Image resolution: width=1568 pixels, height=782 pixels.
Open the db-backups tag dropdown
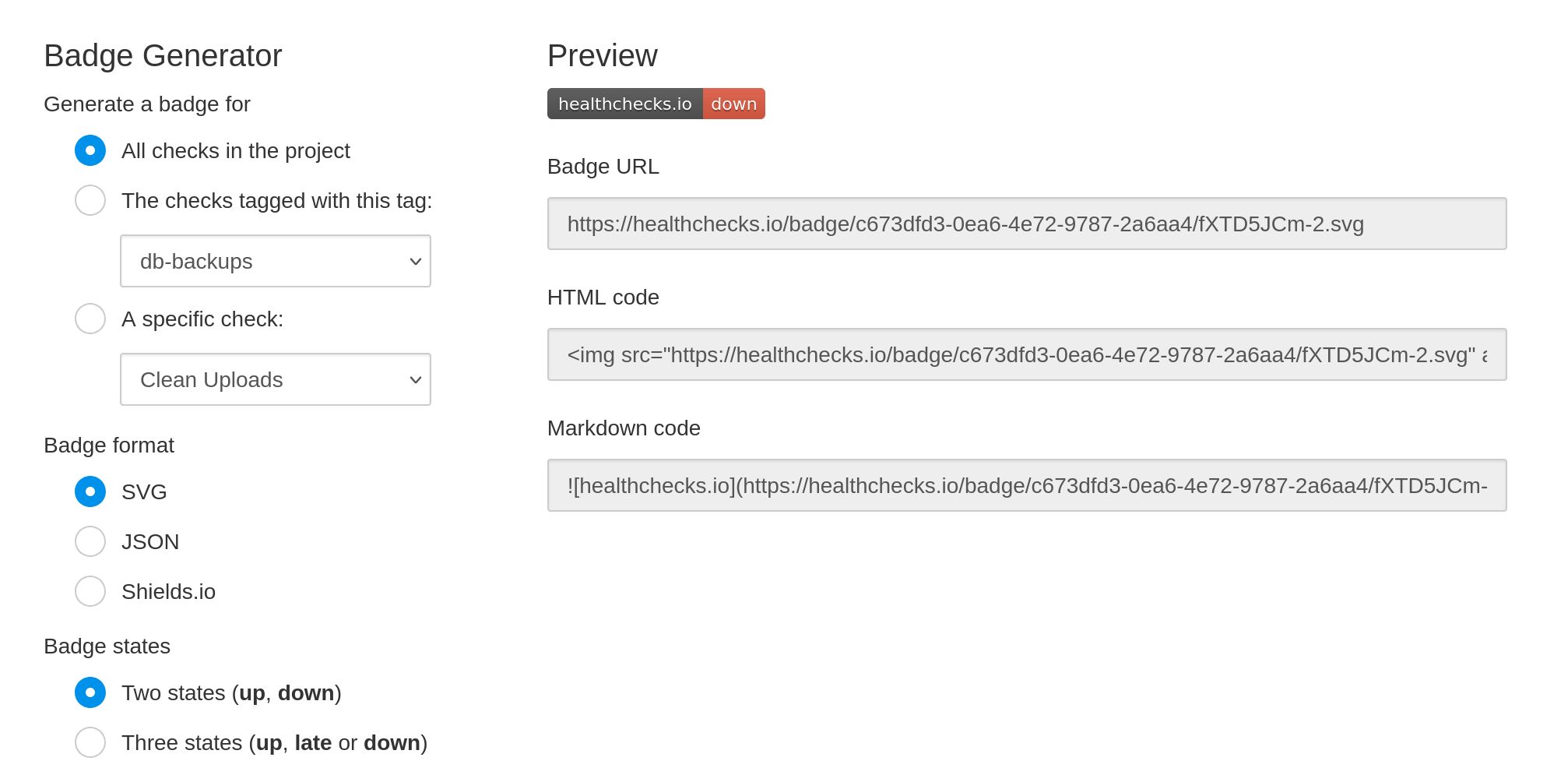point(275,261)
